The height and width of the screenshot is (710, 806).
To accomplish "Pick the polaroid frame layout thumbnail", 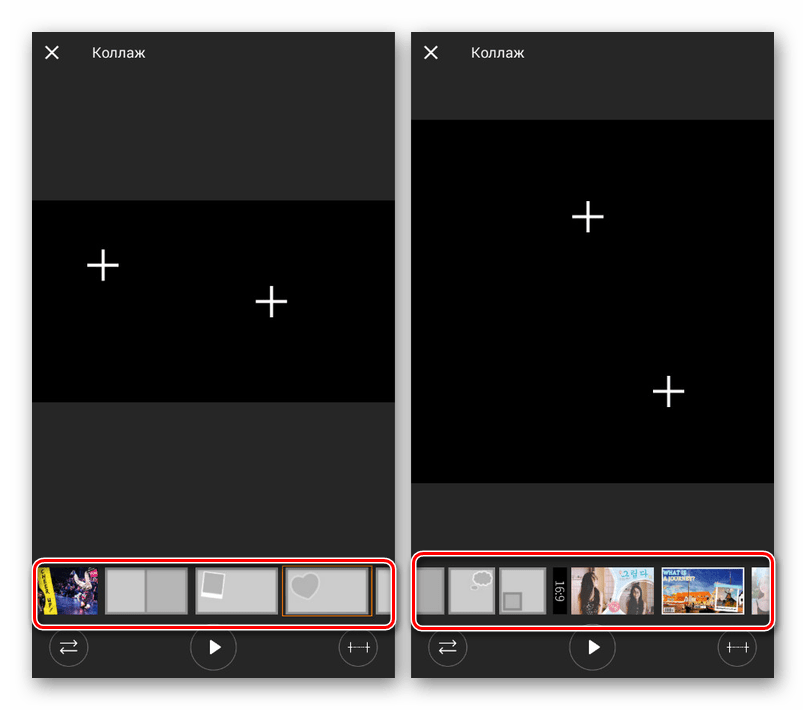I will pyautogui.click(x=236, y=591).
